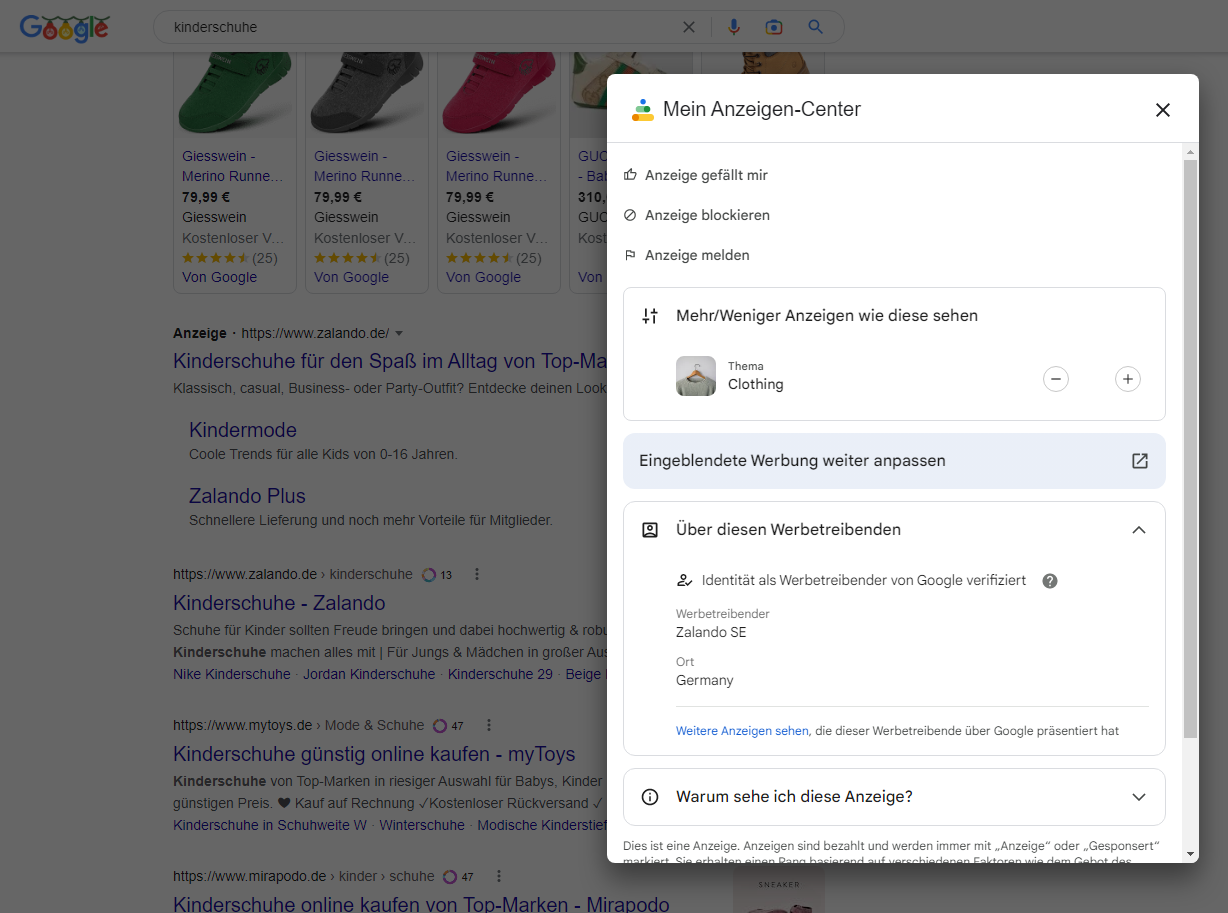Click the circular score icon beside mirapodo.de

coord(450,876)
